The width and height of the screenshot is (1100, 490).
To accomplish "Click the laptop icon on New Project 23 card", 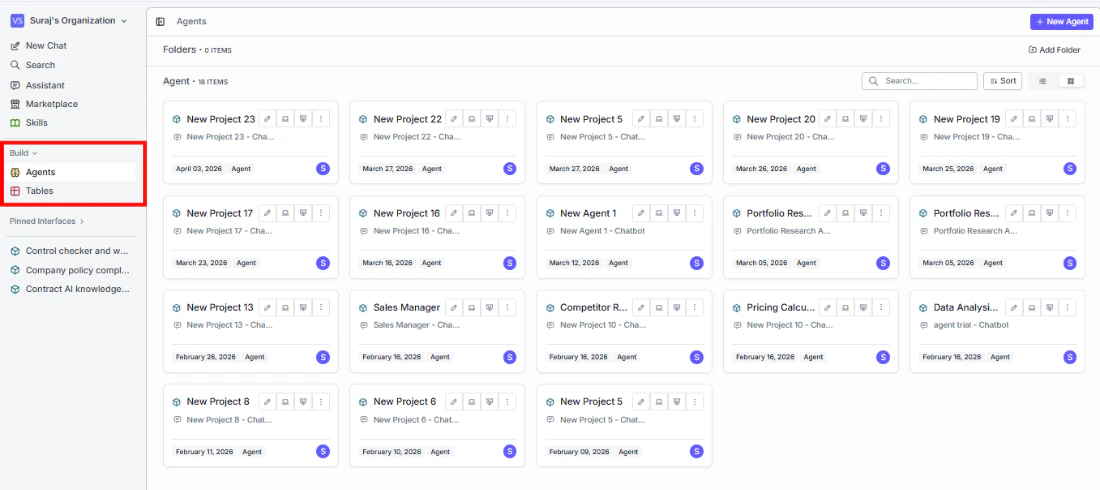I will click(x=286, y=119).
